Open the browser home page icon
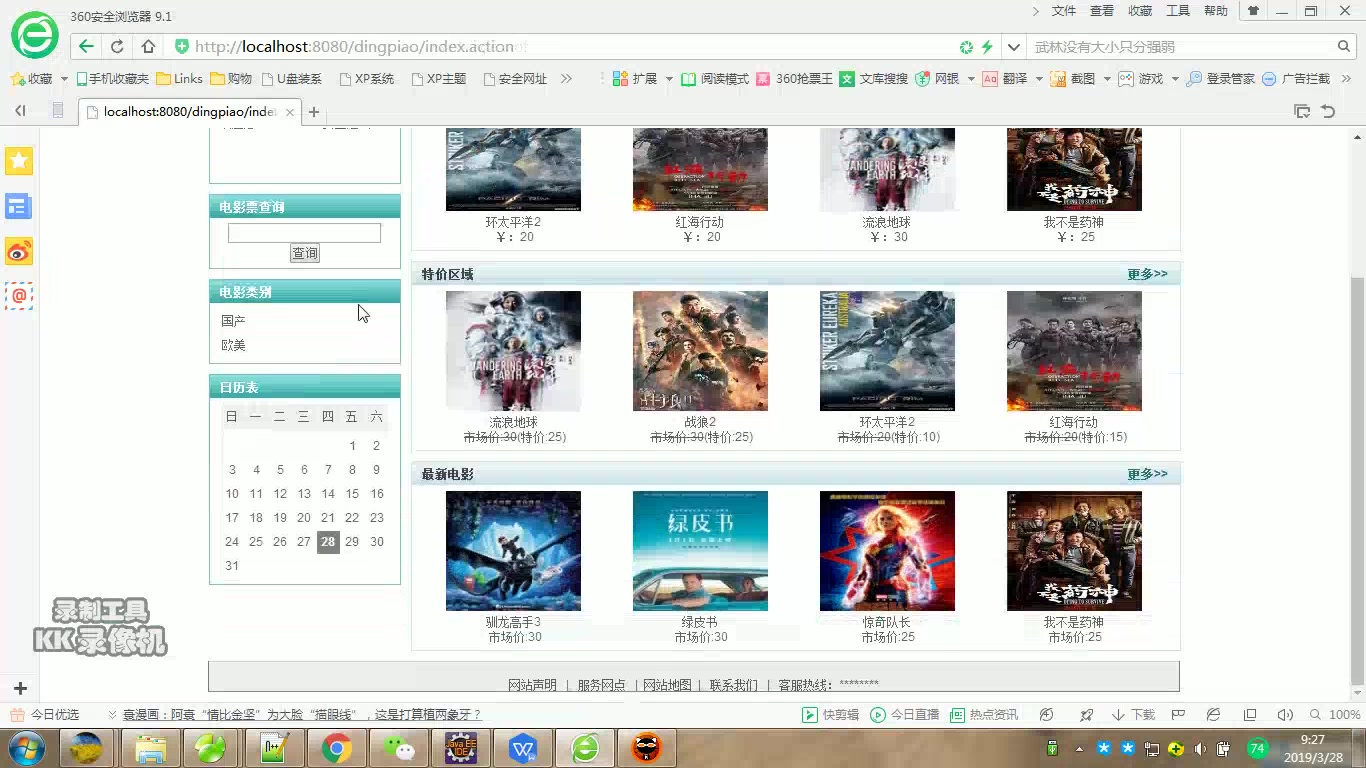 point(148,46)
